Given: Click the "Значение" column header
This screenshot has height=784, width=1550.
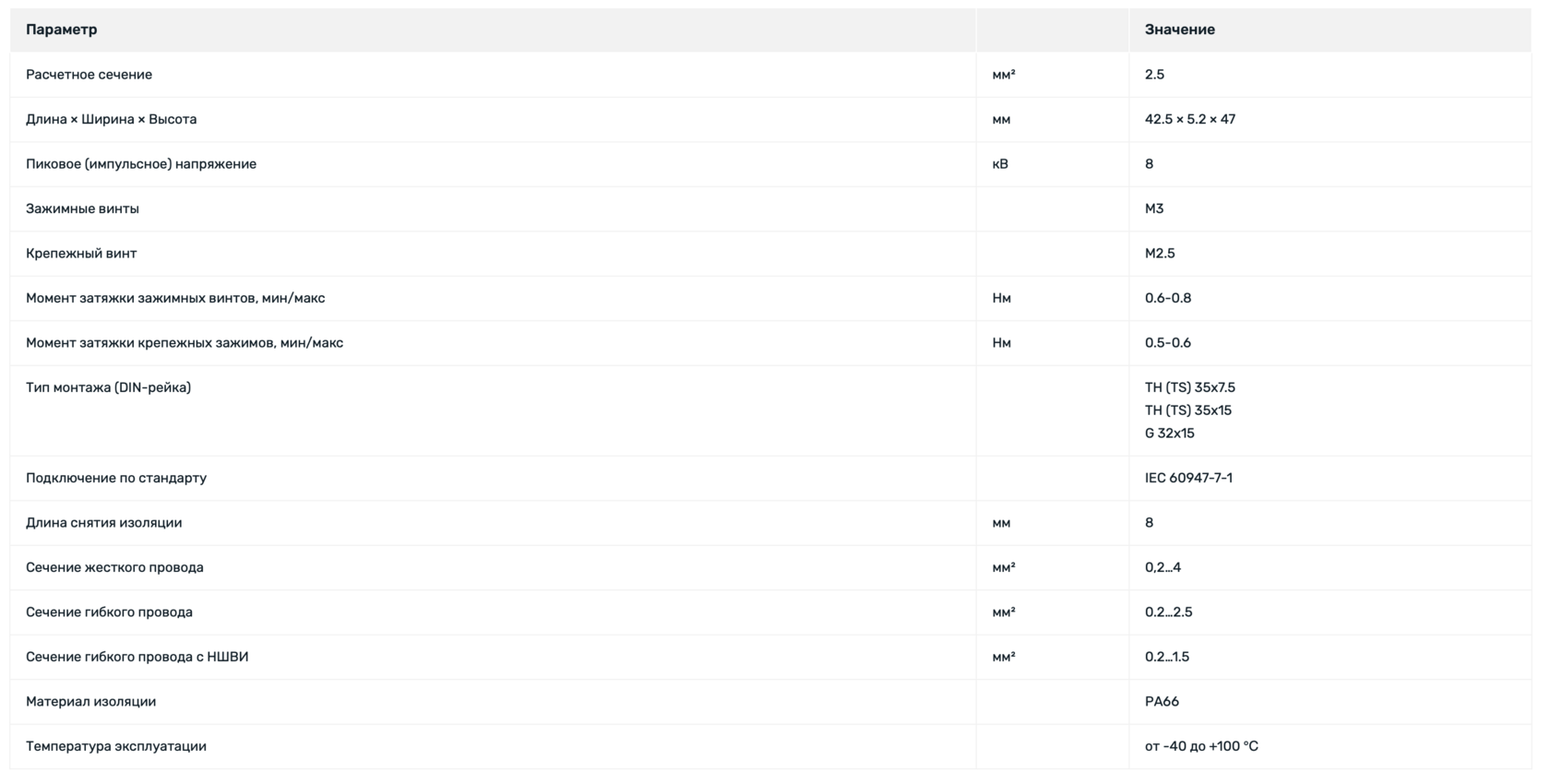Looking at the screenshot, I should tap(1179, 30).
